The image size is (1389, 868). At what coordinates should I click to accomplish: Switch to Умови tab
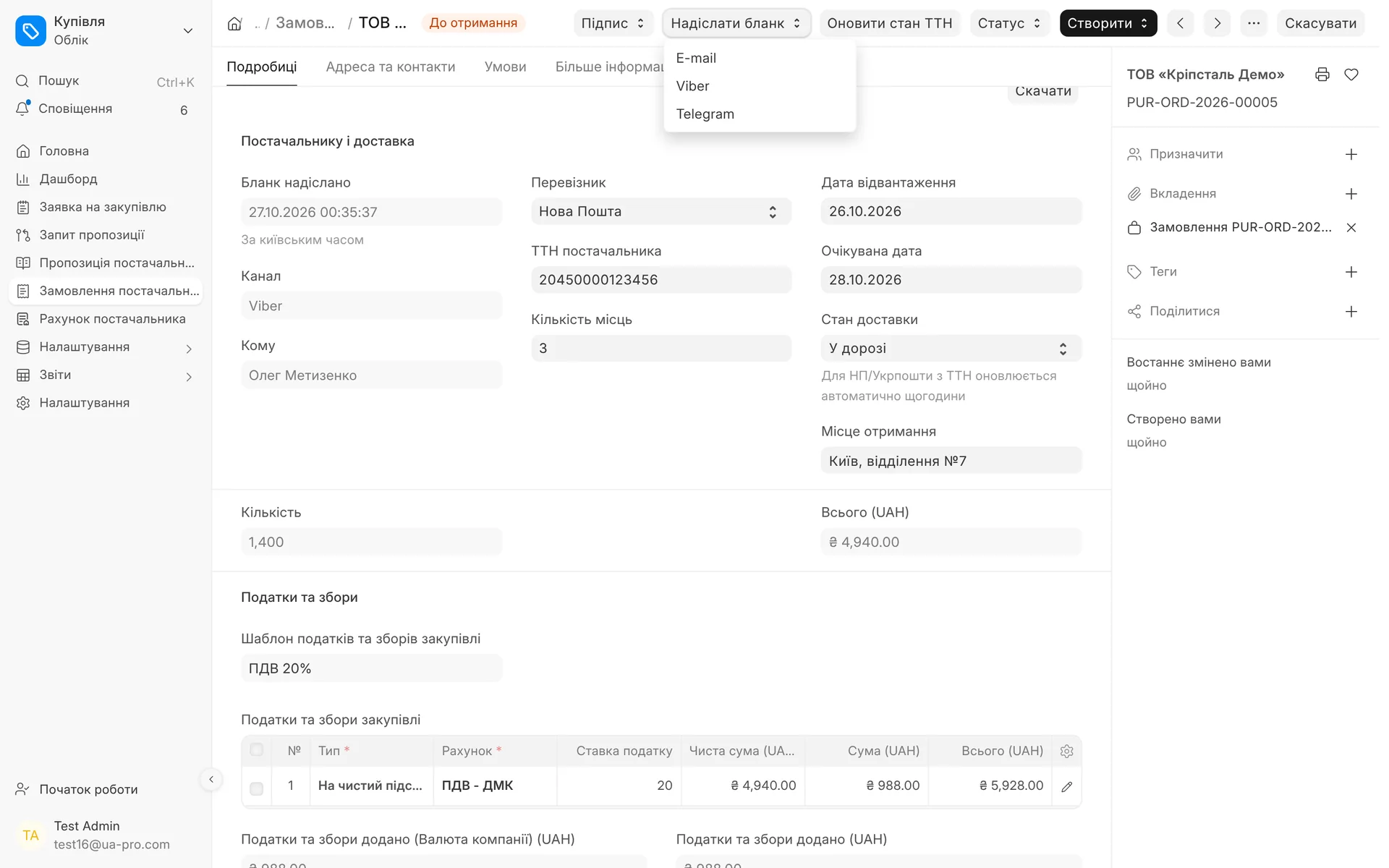click(x=505, y=67)
